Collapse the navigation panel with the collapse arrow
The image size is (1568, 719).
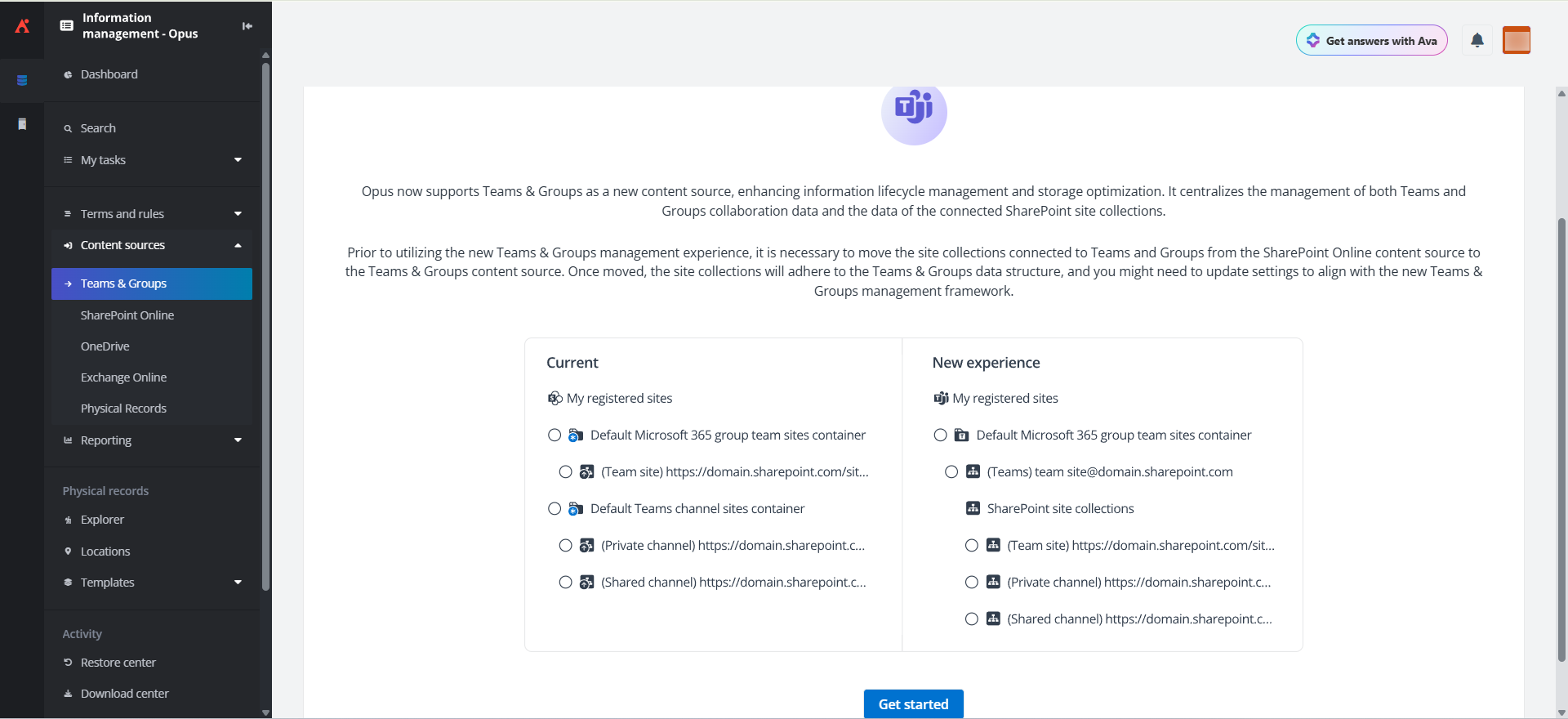tap(247, 25)
